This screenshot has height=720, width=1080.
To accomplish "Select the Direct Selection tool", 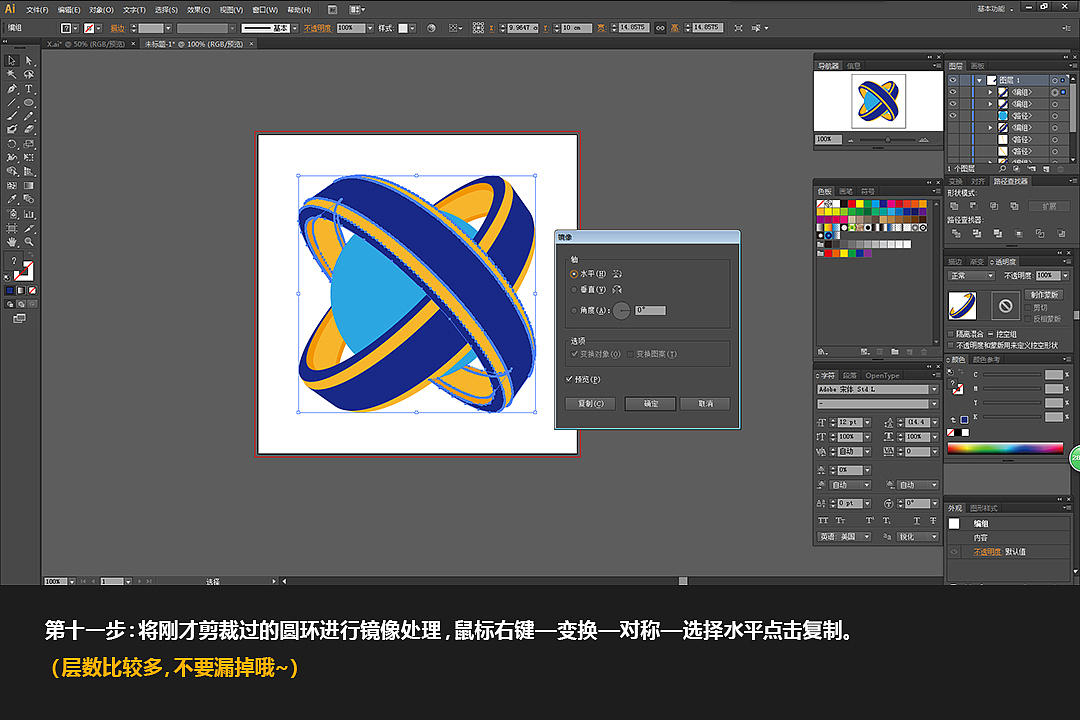I will [x=29, y=61].
